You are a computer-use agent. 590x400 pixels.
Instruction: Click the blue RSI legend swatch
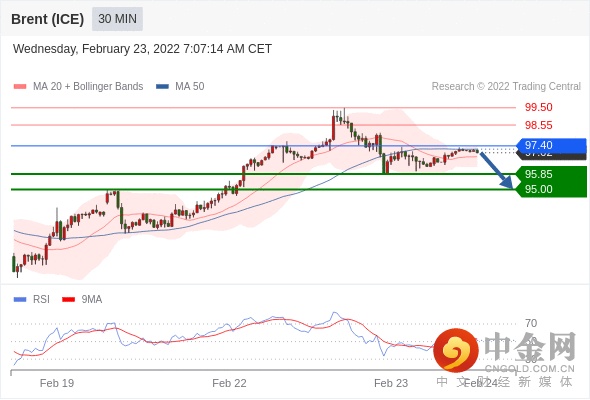click(x=20, y=300)
